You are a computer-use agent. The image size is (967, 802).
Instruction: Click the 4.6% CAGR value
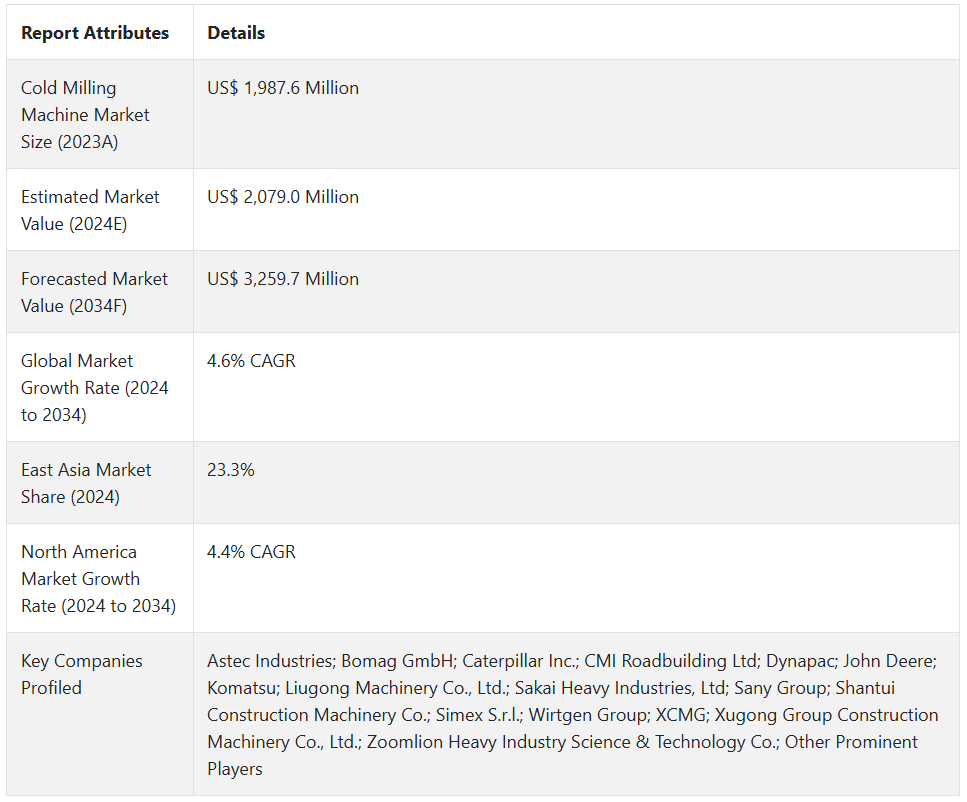click(x=251, y=361)
